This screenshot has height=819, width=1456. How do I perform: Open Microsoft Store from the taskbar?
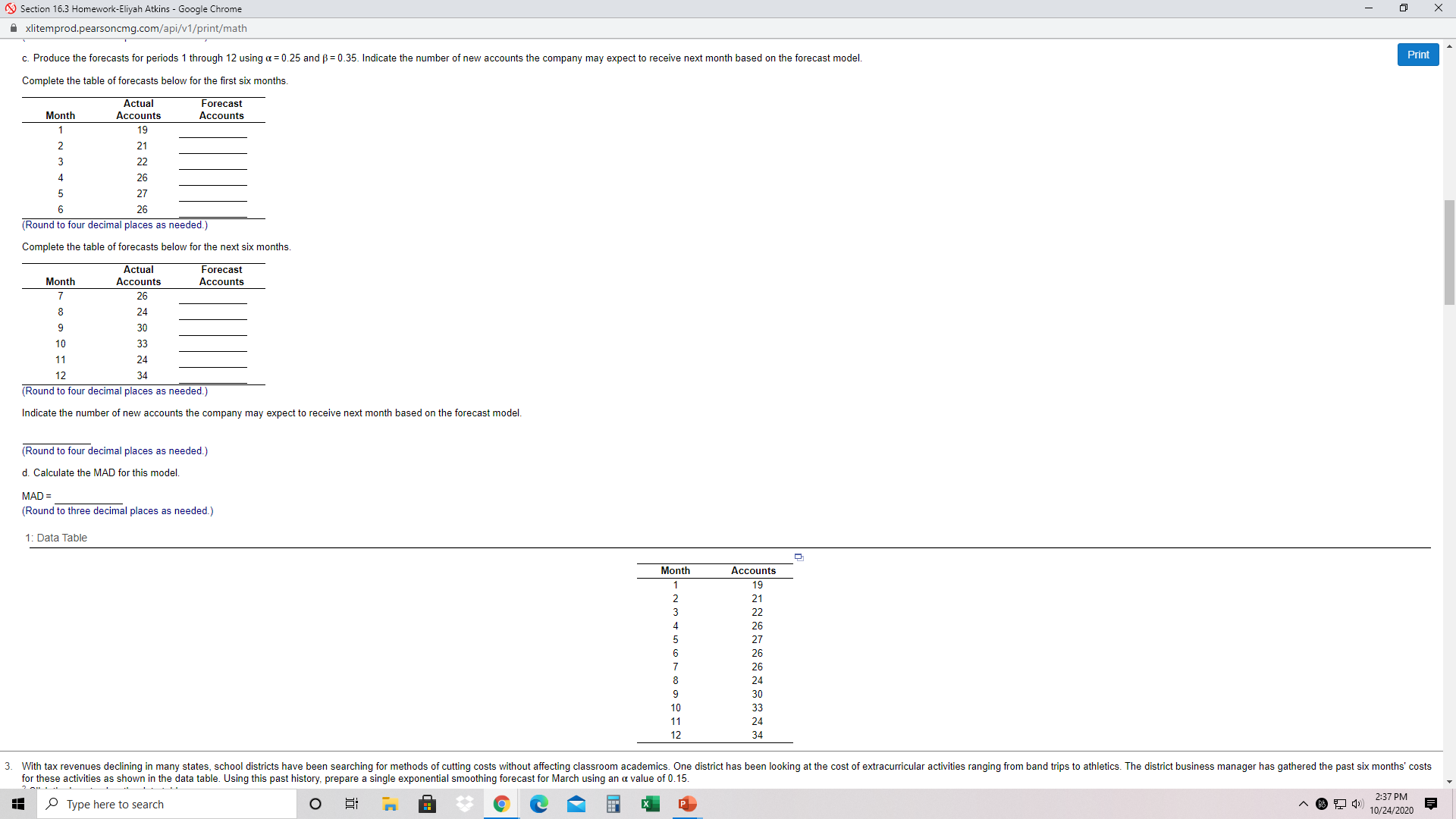(x=427, y=804)
